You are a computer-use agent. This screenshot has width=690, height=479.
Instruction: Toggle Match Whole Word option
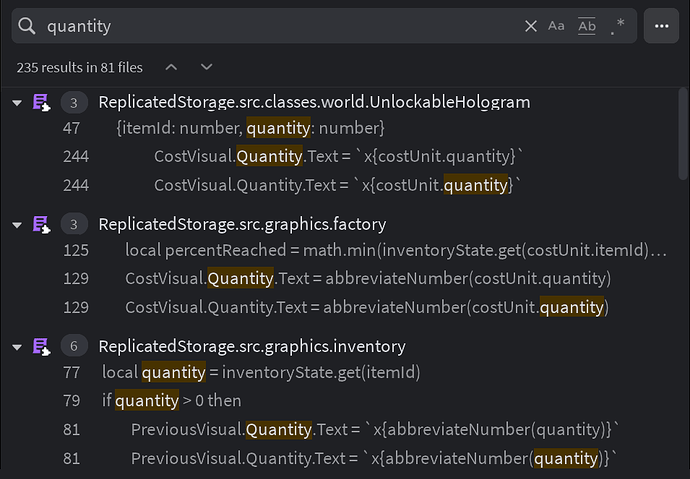(587, 26)
